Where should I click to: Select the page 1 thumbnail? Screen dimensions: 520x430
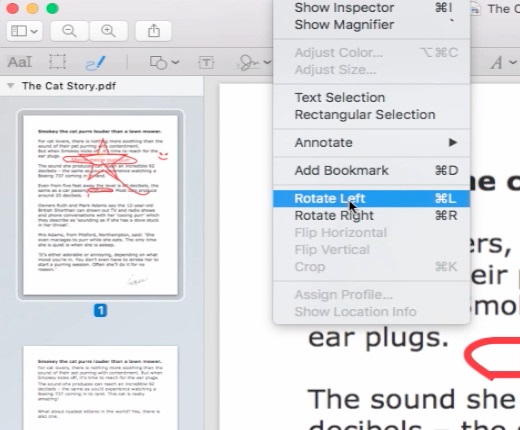click(100, 205)
